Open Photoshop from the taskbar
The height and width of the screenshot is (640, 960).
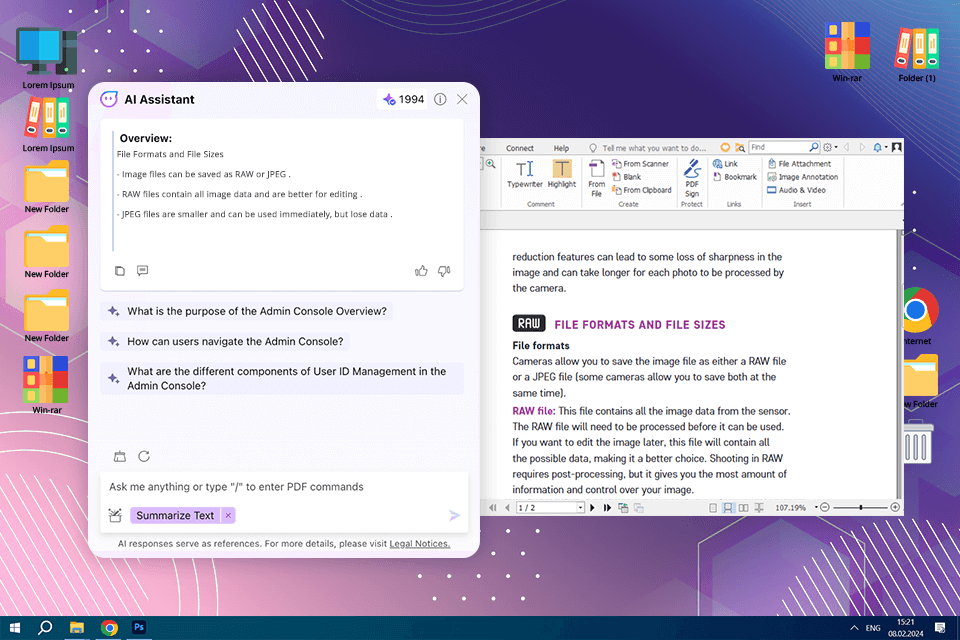139,628
